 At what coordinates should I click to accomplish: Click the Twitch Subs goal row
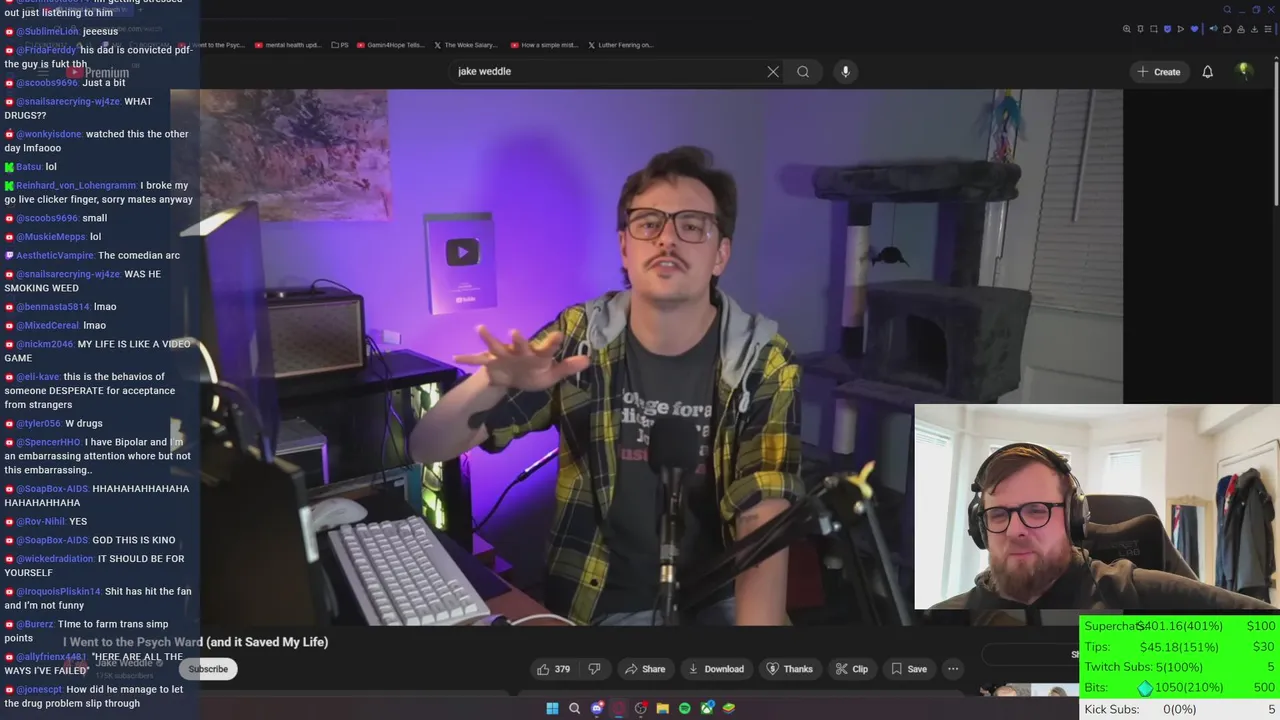(1180, 667)
